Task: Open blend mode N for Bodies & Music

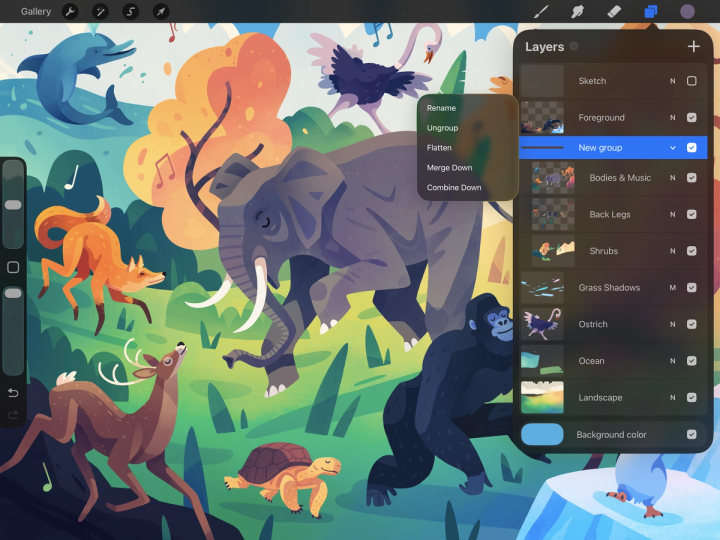Action: [x=673, y=178]
